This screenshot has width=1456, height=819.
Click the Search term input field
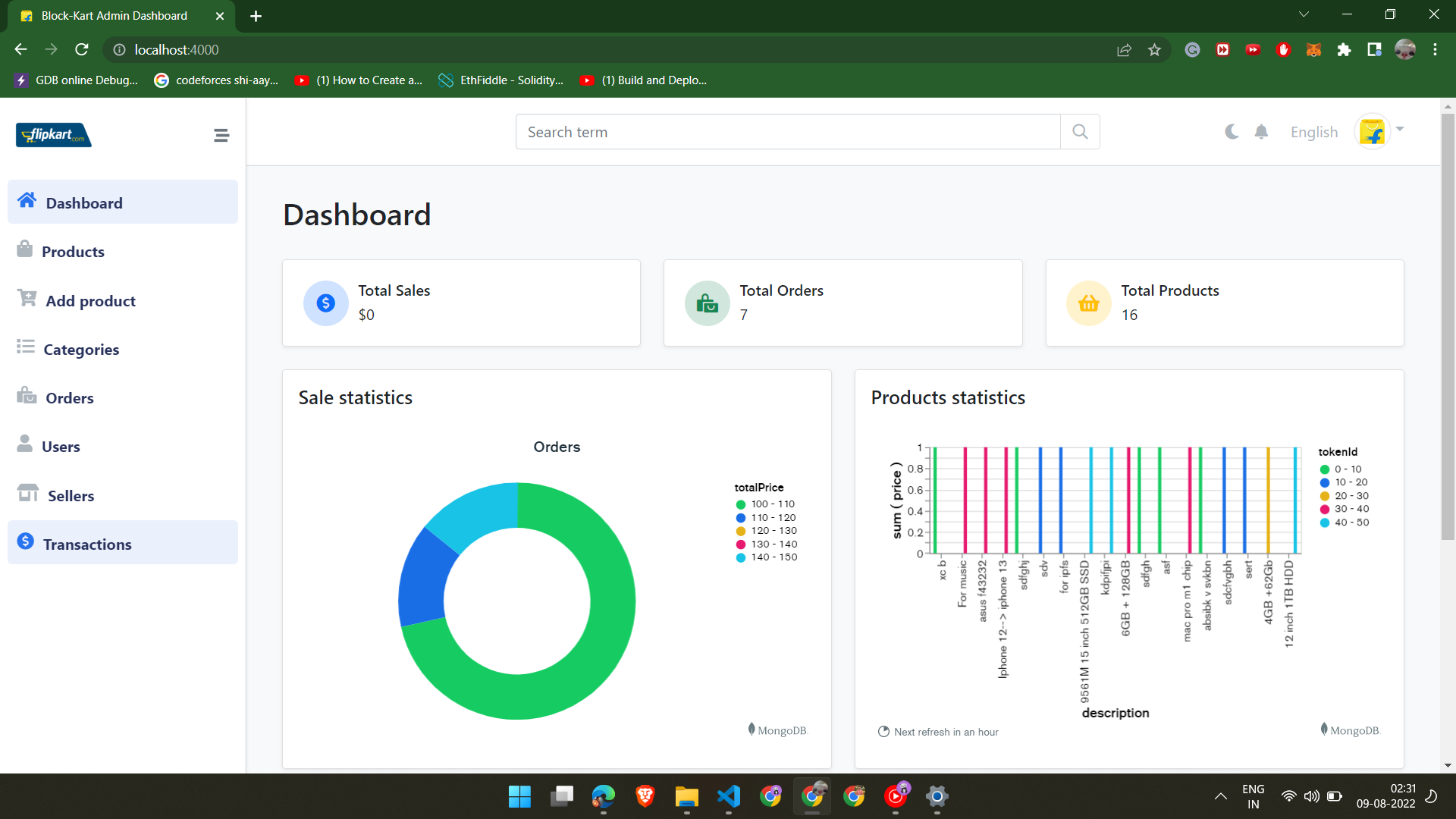(788, 132)
